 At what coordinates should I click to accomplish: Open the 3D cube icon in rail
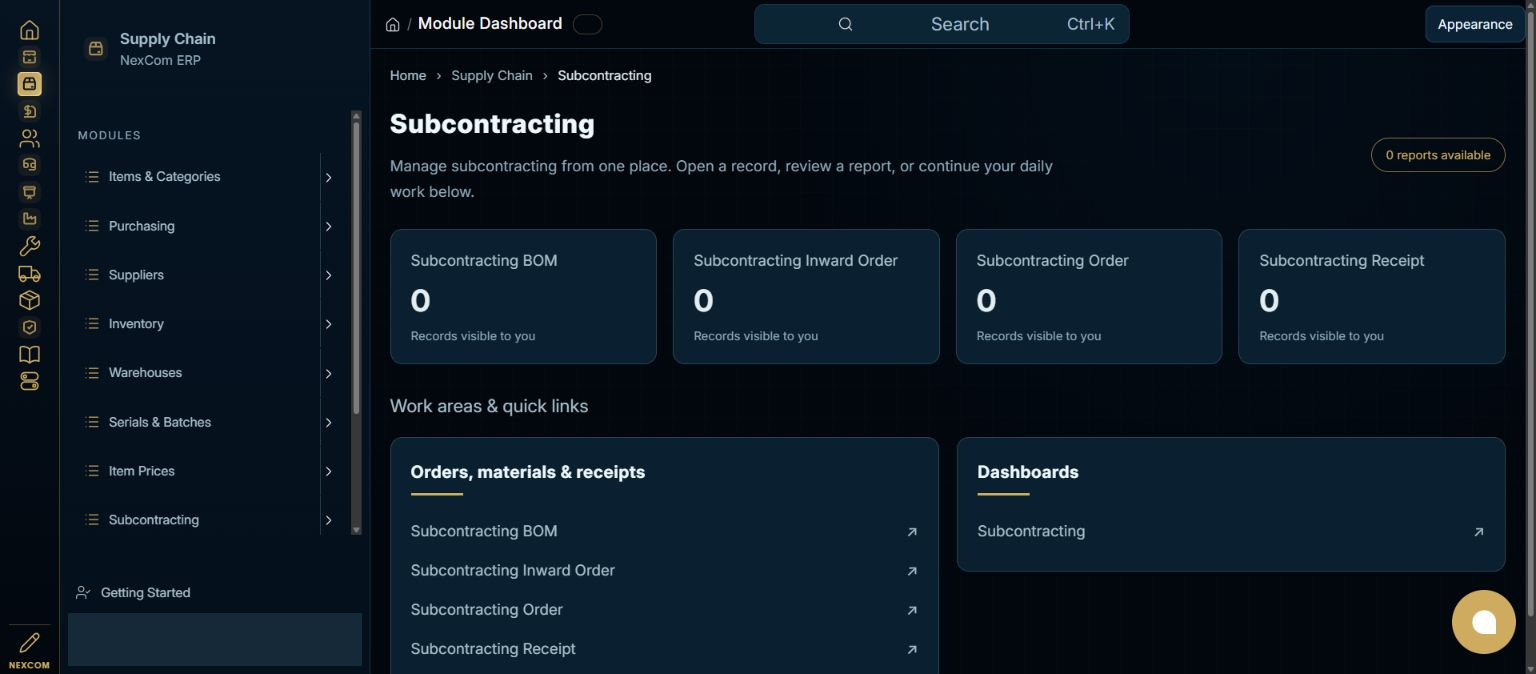(x=29, y=300)
